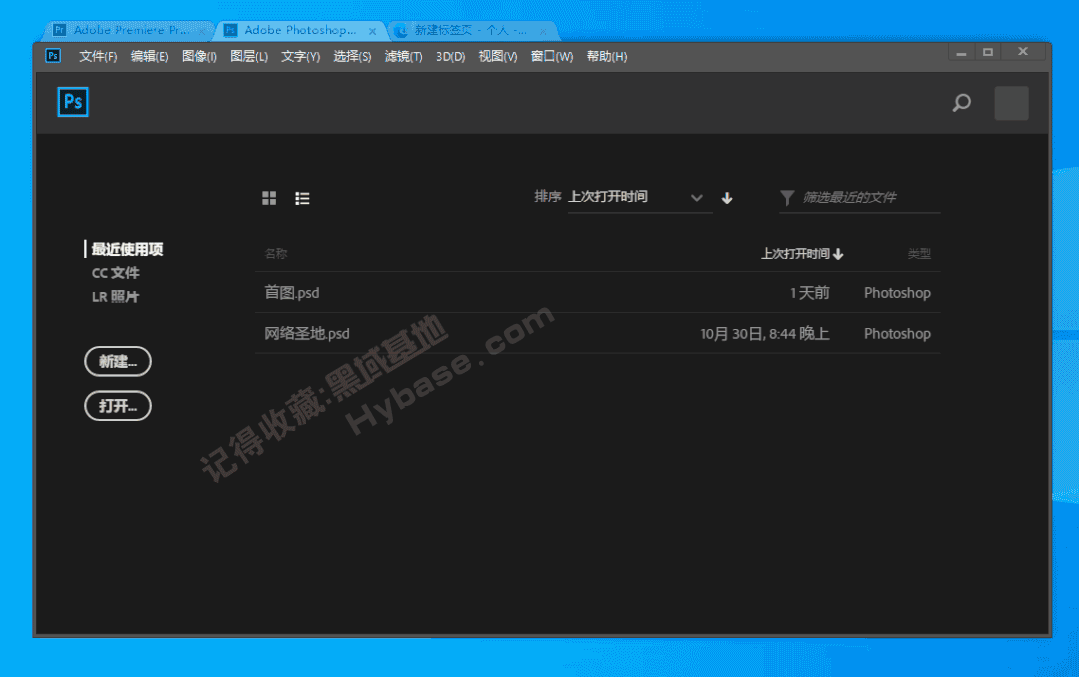Image resolution: width=1079 pixels, height=677 pixels.
Task: Close the Adobe Photoshop tab
Action: point(372,31)
